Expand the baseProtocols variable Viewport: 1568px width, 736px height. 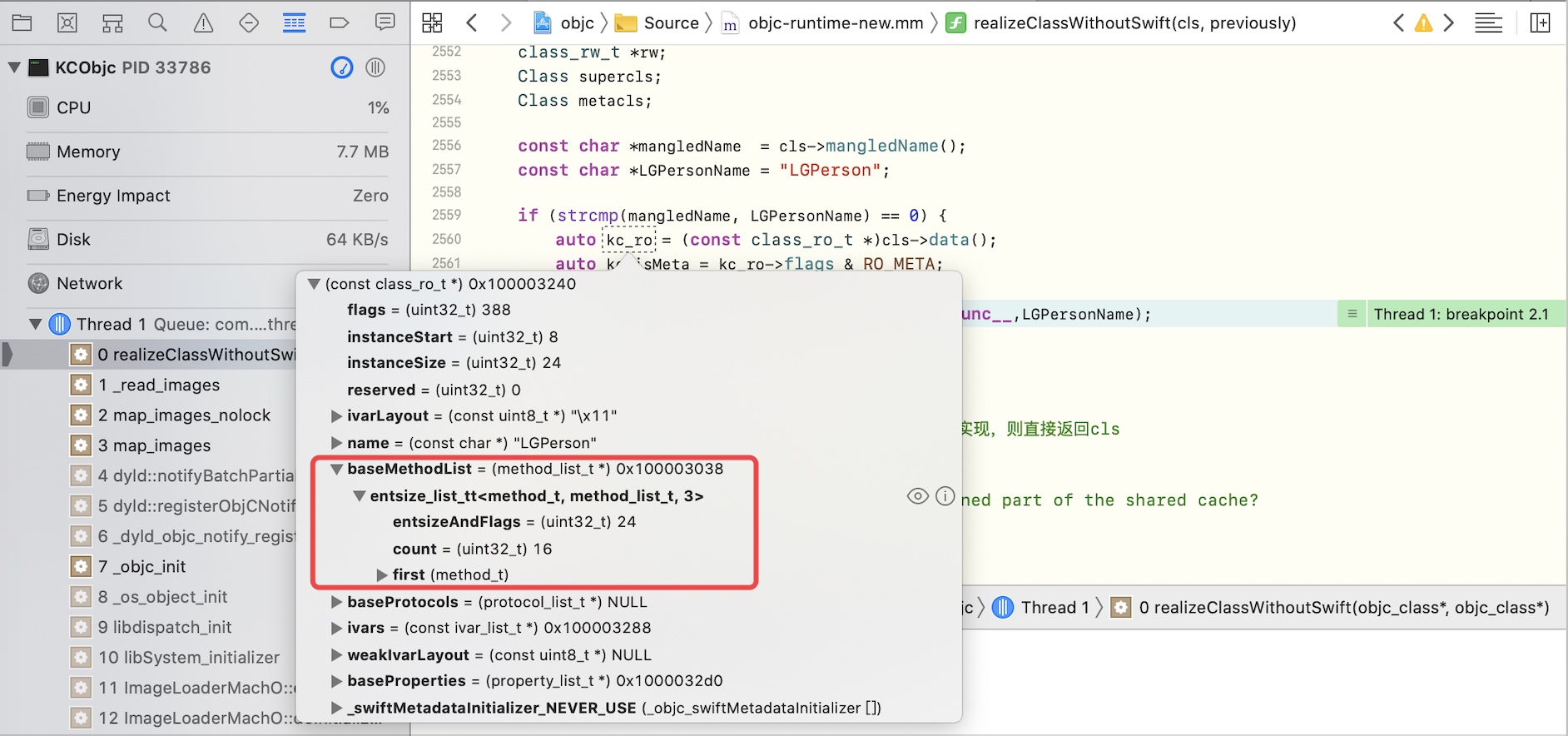[x=336, y=602]
